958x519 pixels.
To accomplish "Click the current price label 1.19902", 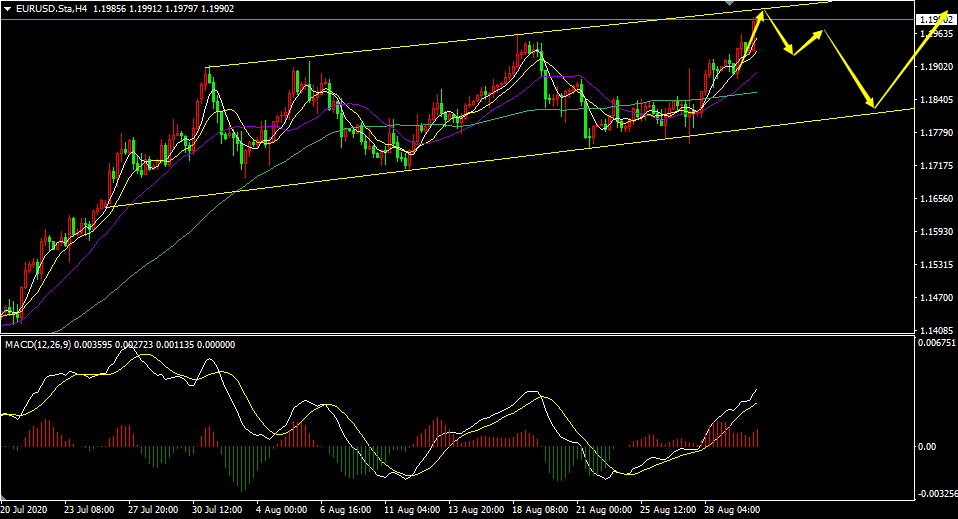I will point(937,20).
